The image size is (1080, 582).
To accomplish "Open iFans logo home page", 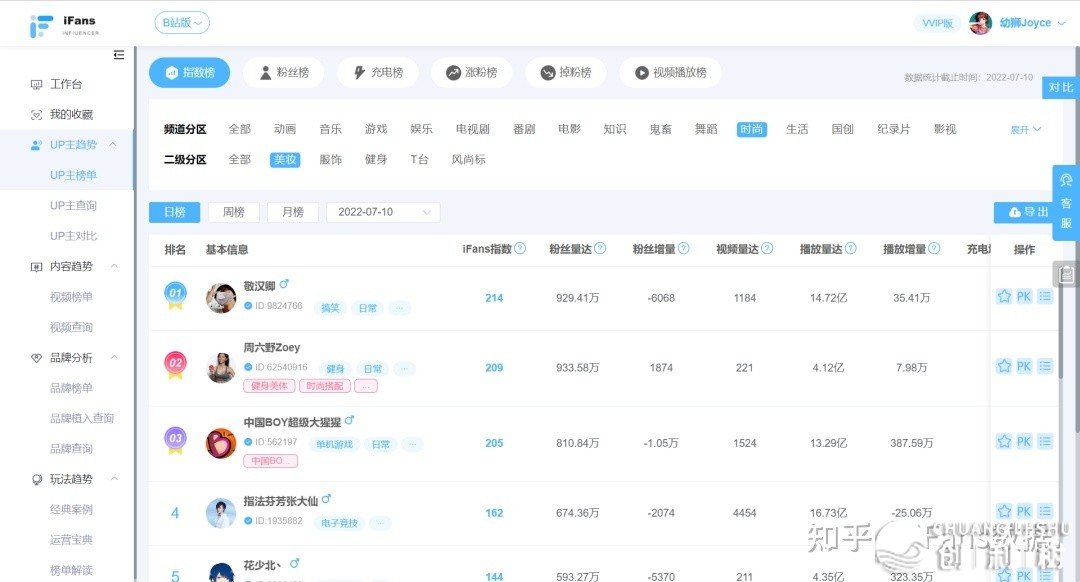I will click(x=65, y=25).
